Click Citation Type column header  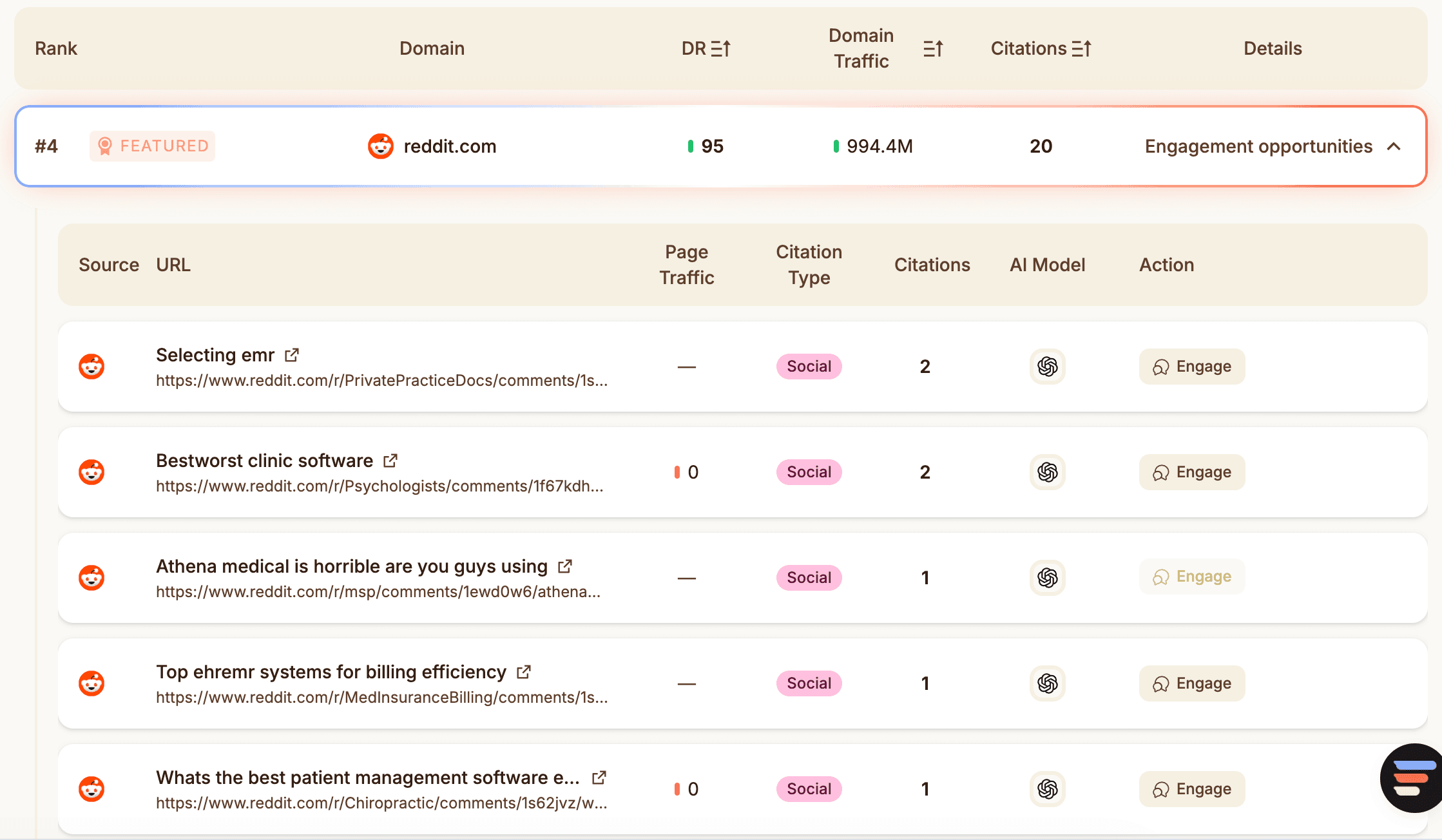tap(809, 265)
